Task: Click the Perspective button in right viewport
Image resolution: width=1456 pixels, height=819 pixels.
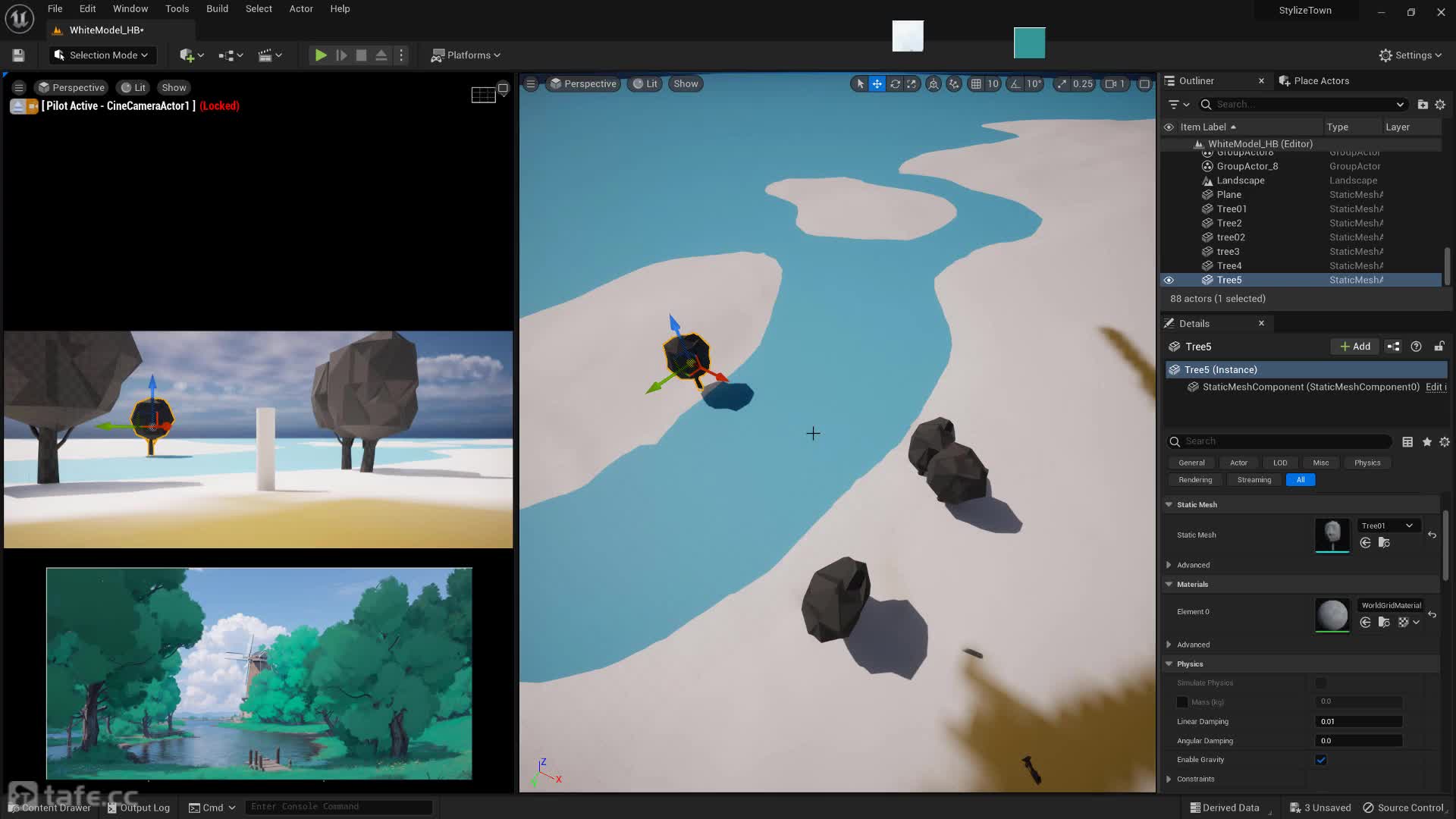Action: click(x=583, y=84)
